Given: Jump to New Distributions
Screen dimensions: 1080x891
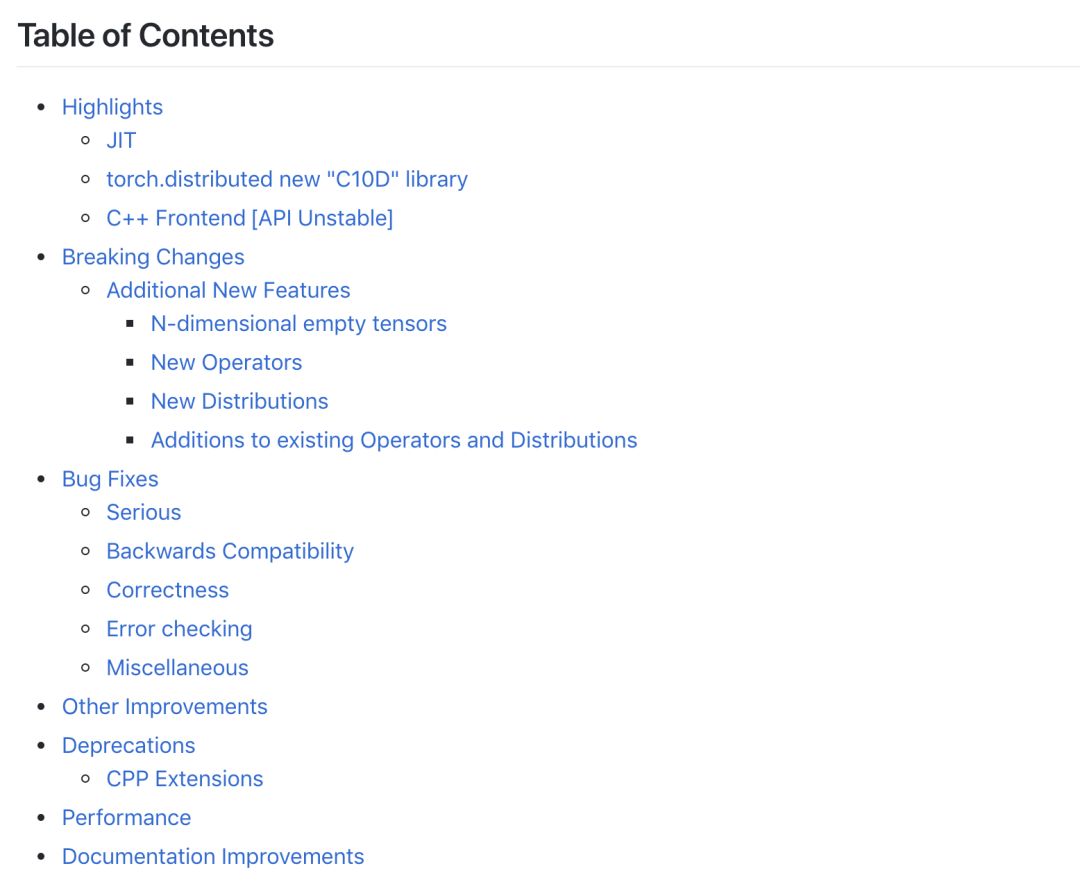Looking at the screenshot, I should pos(240,401).
